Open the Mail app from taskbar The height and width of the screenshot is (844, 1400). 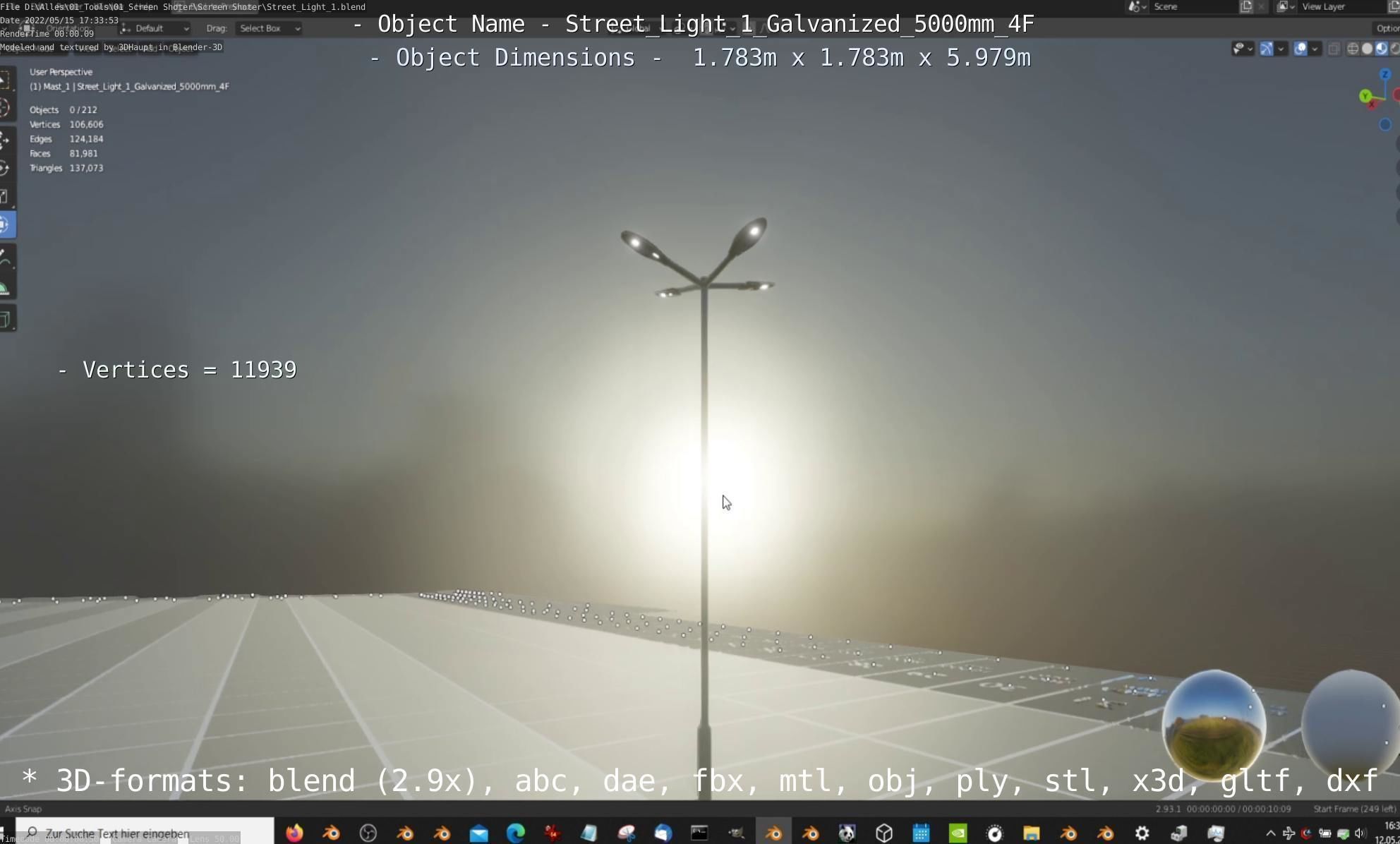point(479,833)
